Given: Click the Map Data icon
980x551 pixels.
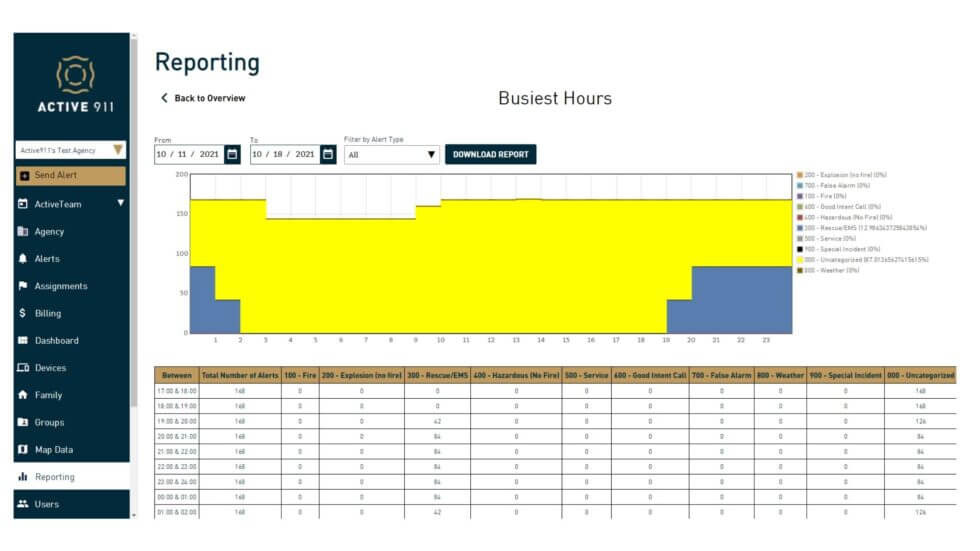Looking at the screenshot, I should click(x=23, y=450).
